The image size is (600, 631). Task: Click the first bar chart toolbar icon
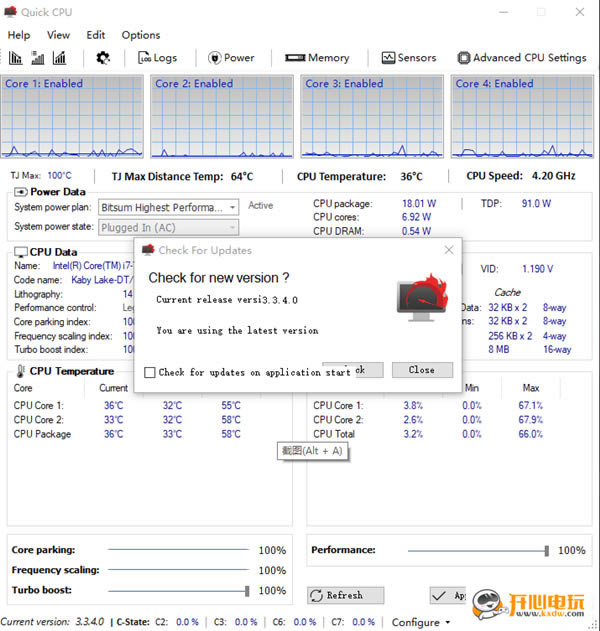15,58
